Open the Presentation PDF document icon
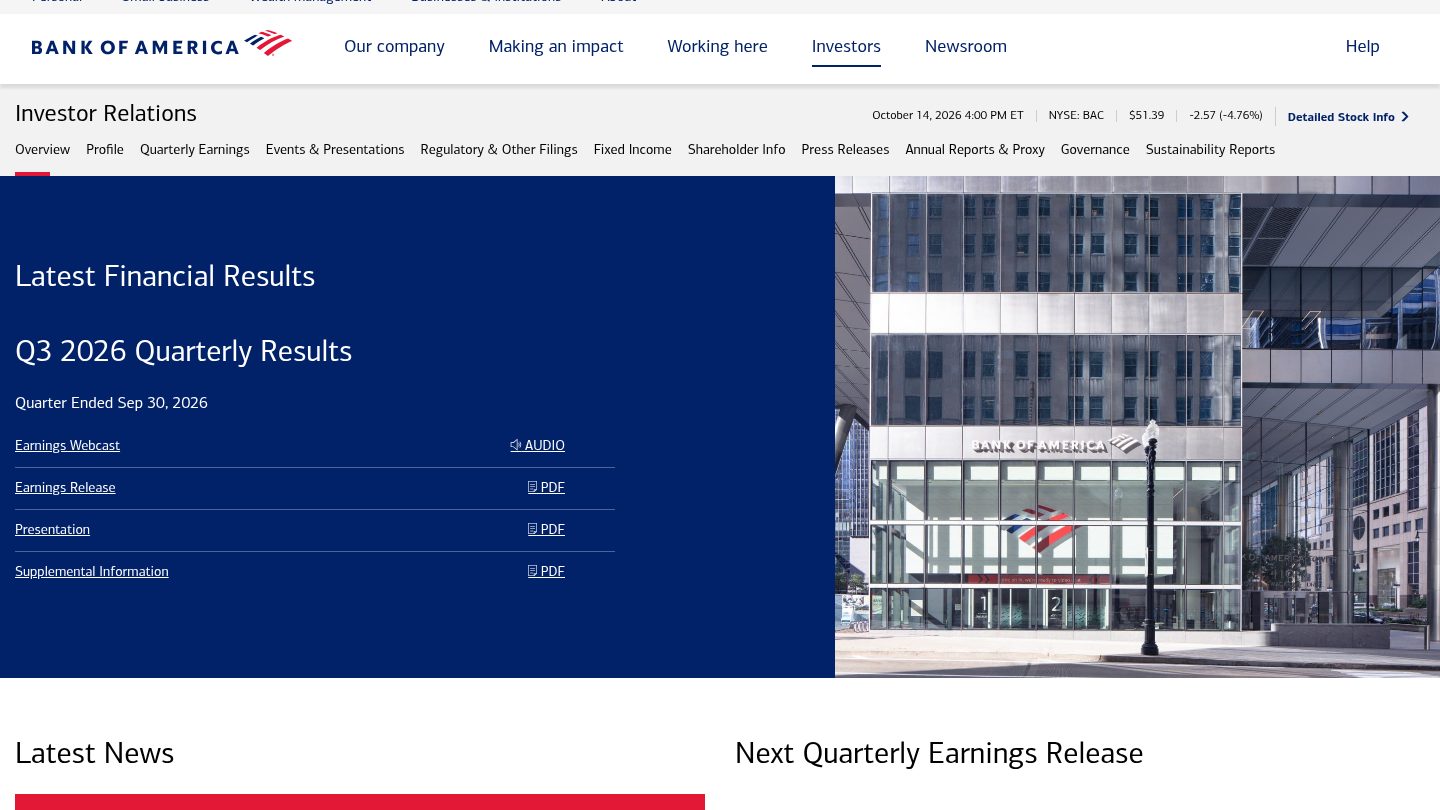1440x810 pixels. (x=532, y=529)
